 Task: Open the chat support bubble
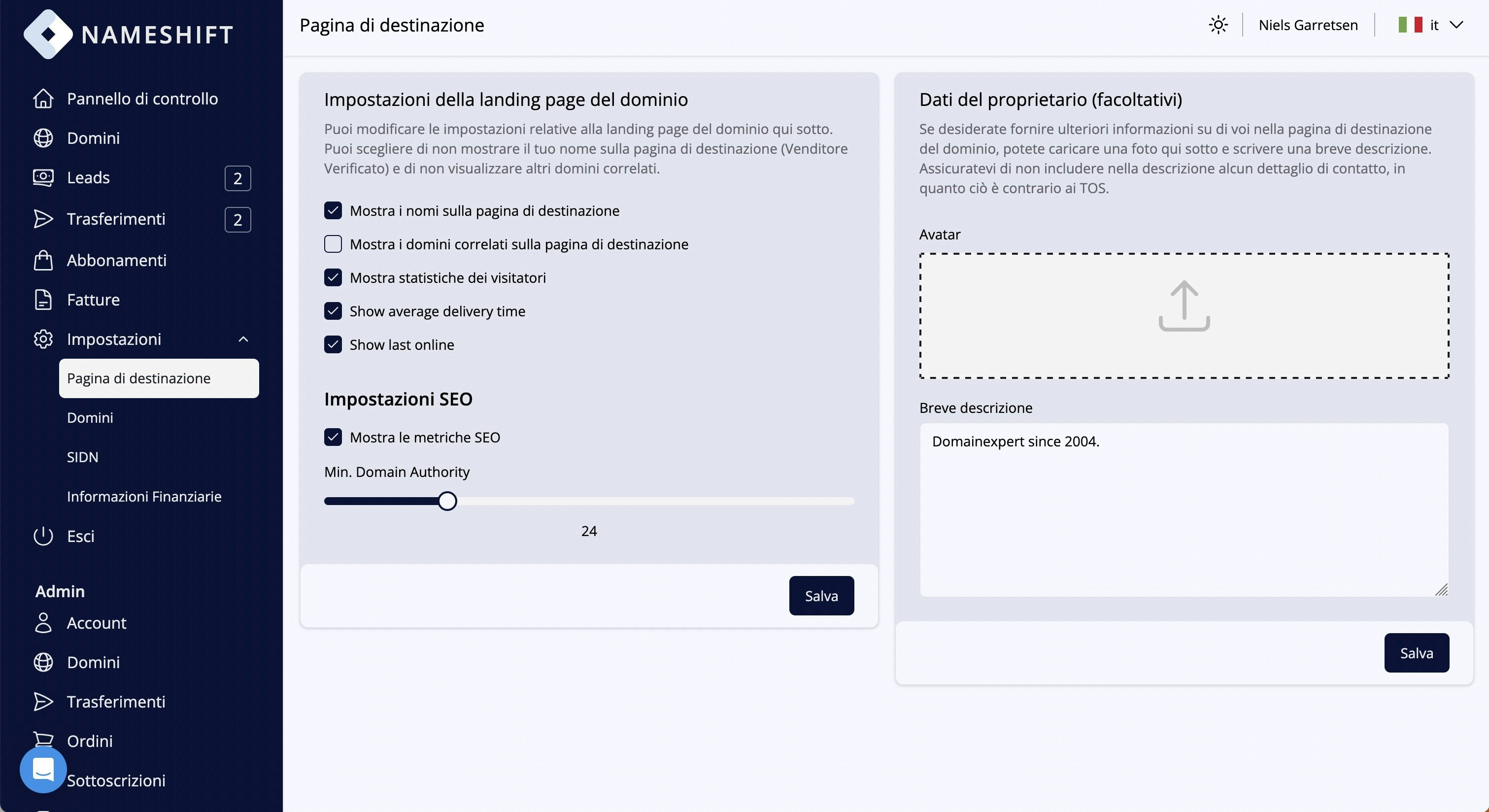(43, 770)
